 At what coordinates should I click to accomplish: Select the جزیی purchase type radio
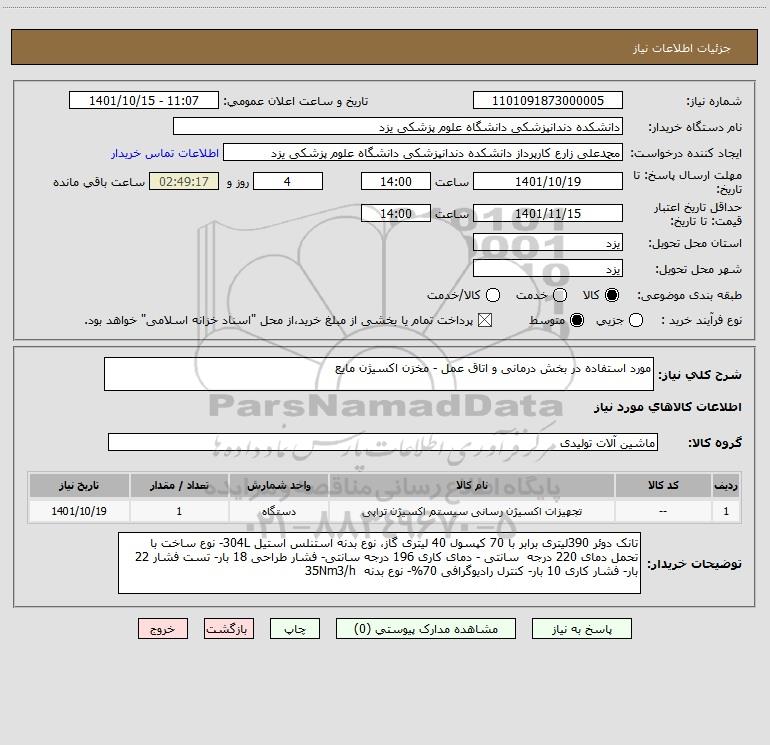636,320
